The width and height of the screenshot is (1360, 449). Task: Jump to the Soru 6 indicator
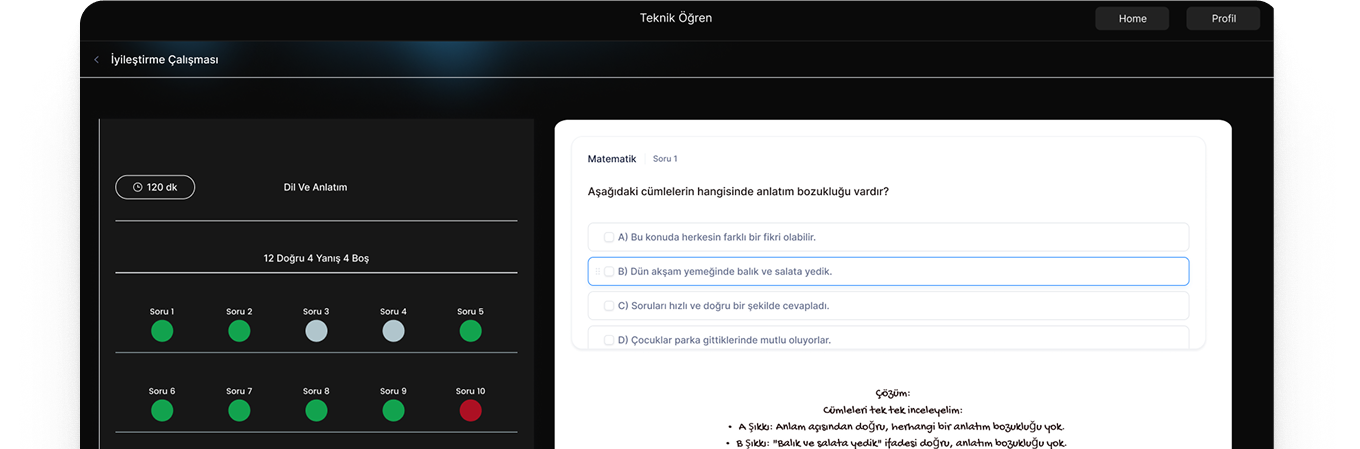point(162,410)
